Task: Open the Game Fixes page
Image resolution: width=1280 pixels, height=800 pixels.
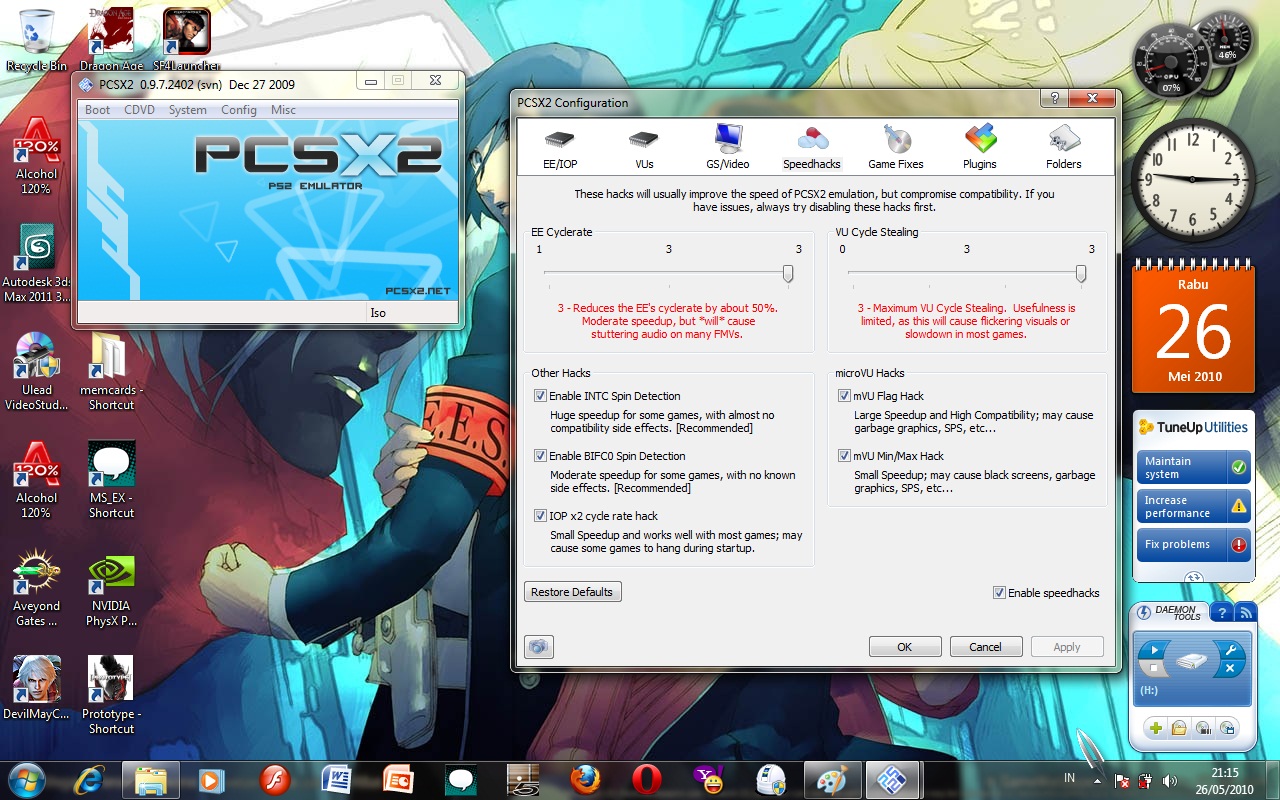Action: (x=896, y=148)
